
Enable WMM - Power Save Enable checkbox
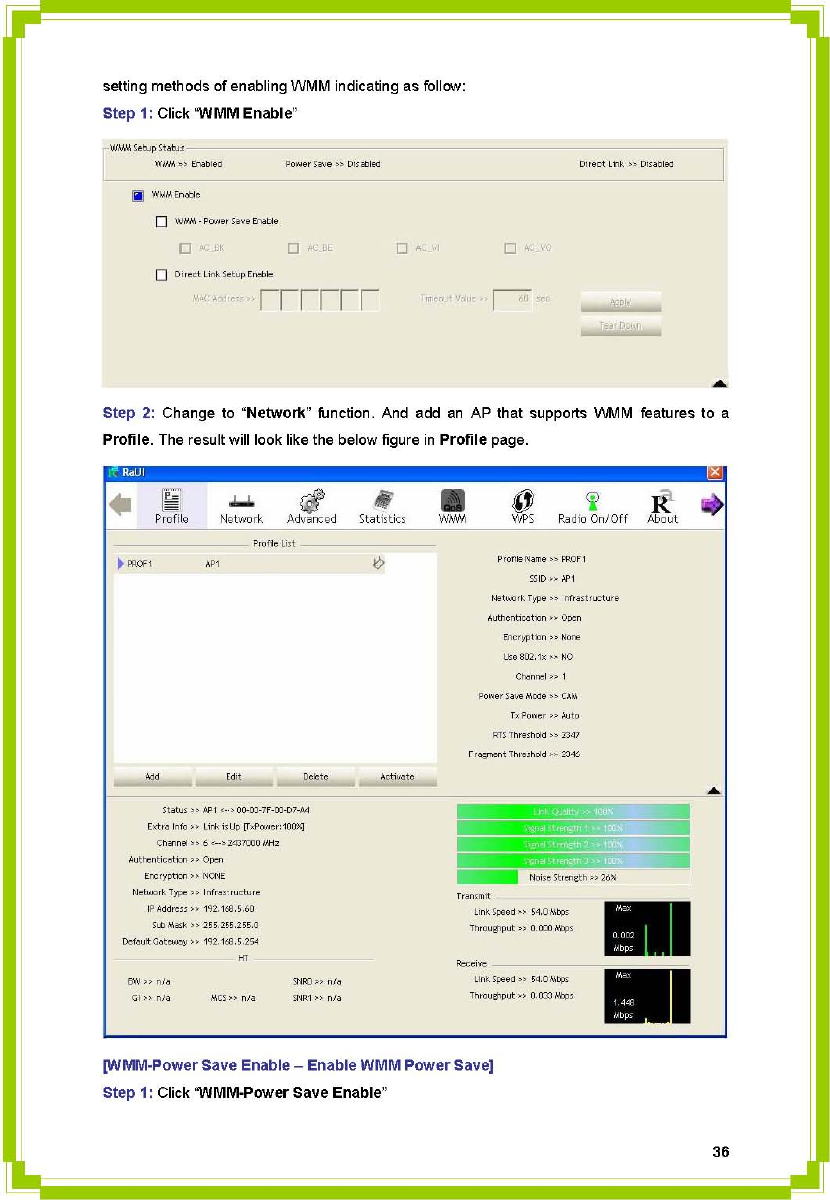161,221
